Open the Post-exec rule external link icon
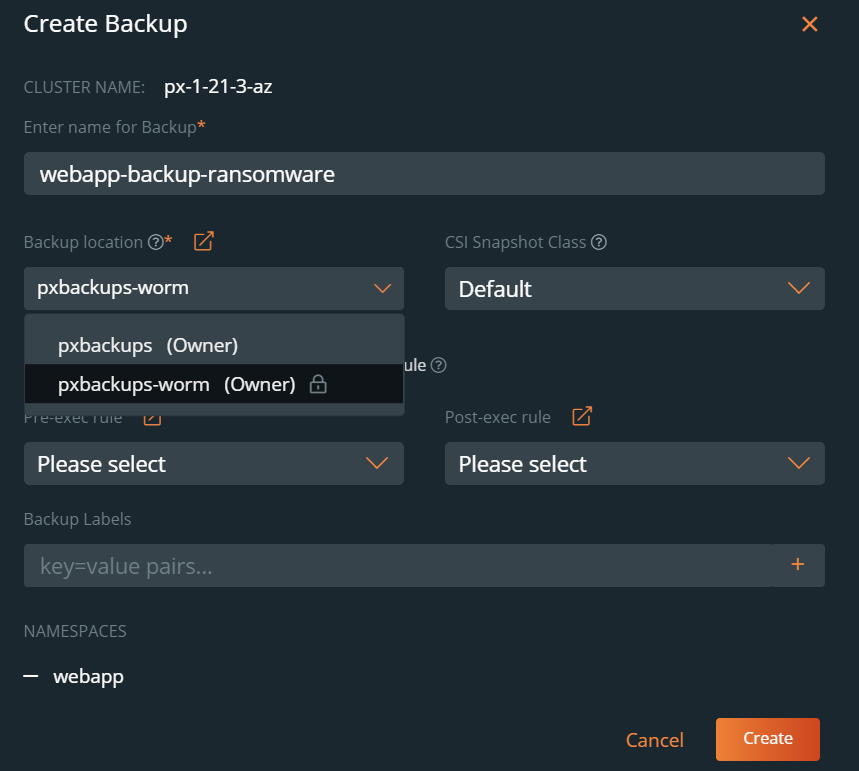The height and width of the screenshot is (771, 859). tap(581, 417)
